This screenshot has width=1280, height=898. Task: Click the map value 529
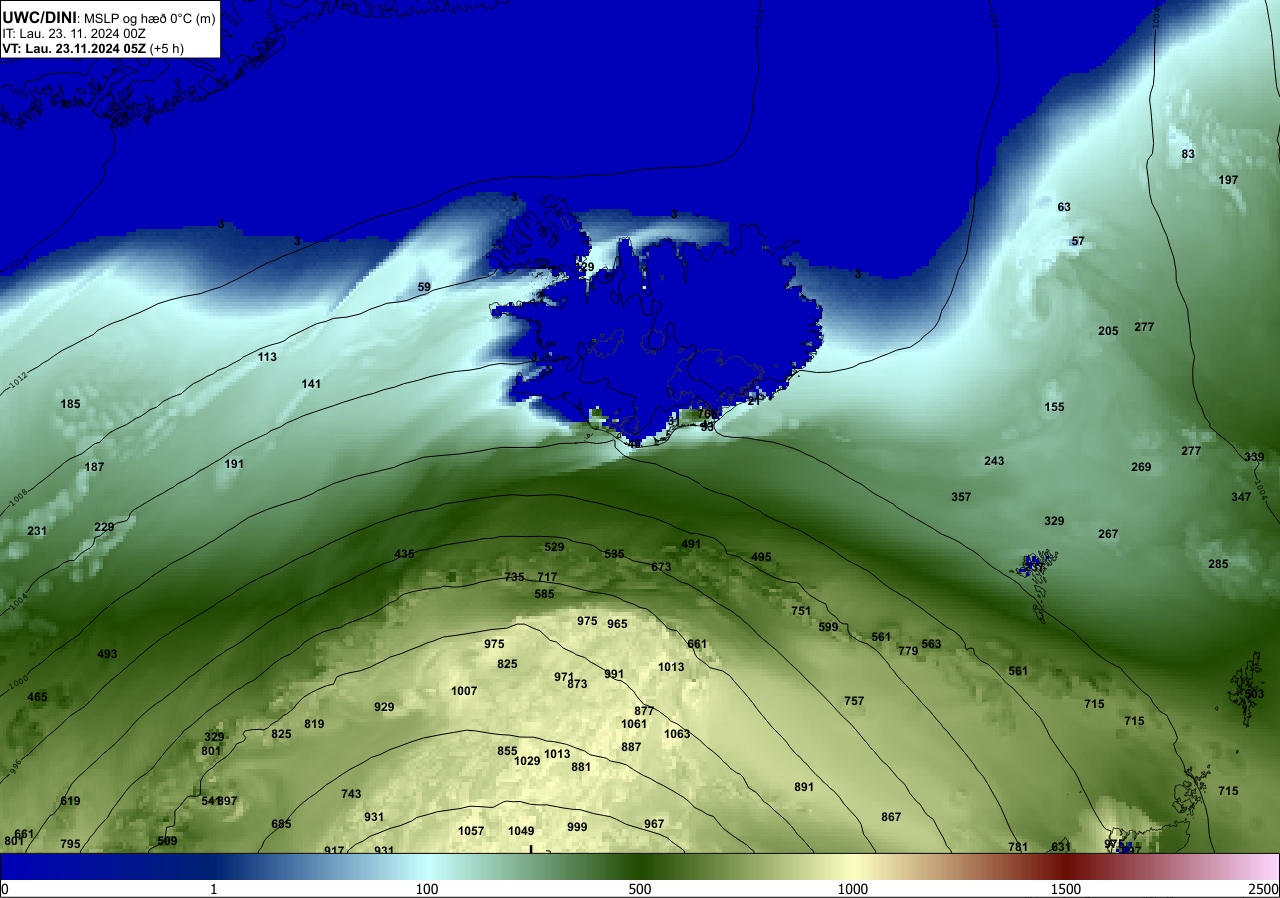click(554, 547)
